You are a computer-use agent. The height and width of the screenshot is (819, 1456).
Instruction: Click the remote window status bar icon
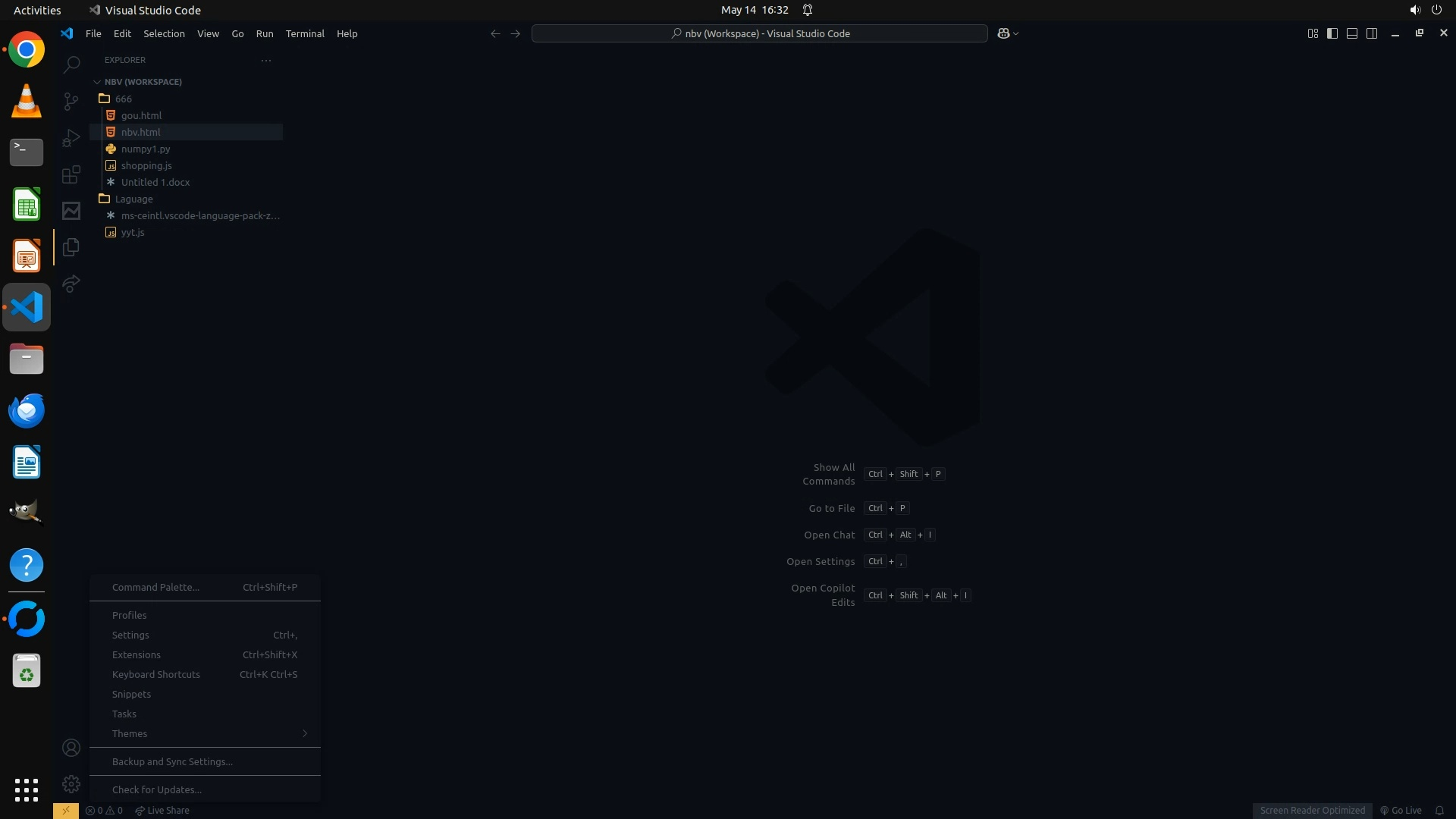(x=66, y=811)
